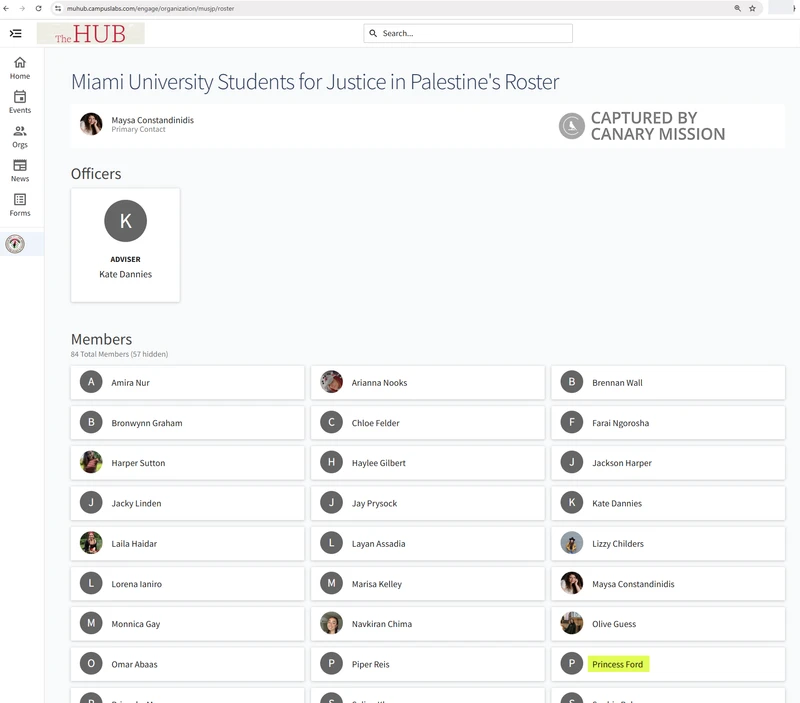The image size is (800, 703).
Task: Go forward in the browser
Action: (x=22, y=8)
